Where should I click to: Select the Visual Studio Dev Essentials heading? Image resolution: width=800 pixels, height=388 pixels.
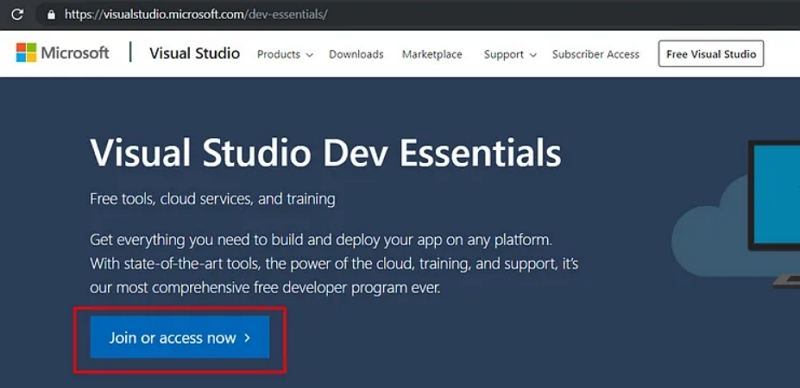pos(326,153)
